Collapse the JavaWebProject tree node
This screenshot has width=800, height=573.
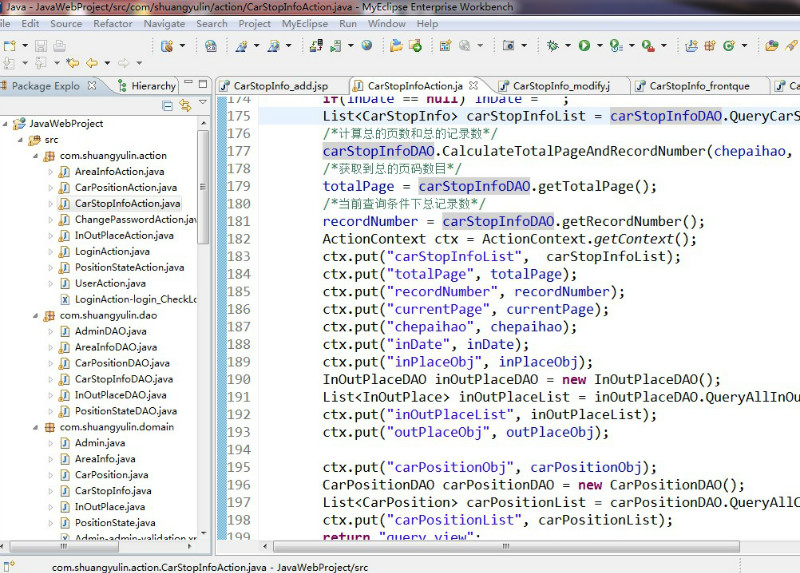pyautogui.click(x=6, y=123)
